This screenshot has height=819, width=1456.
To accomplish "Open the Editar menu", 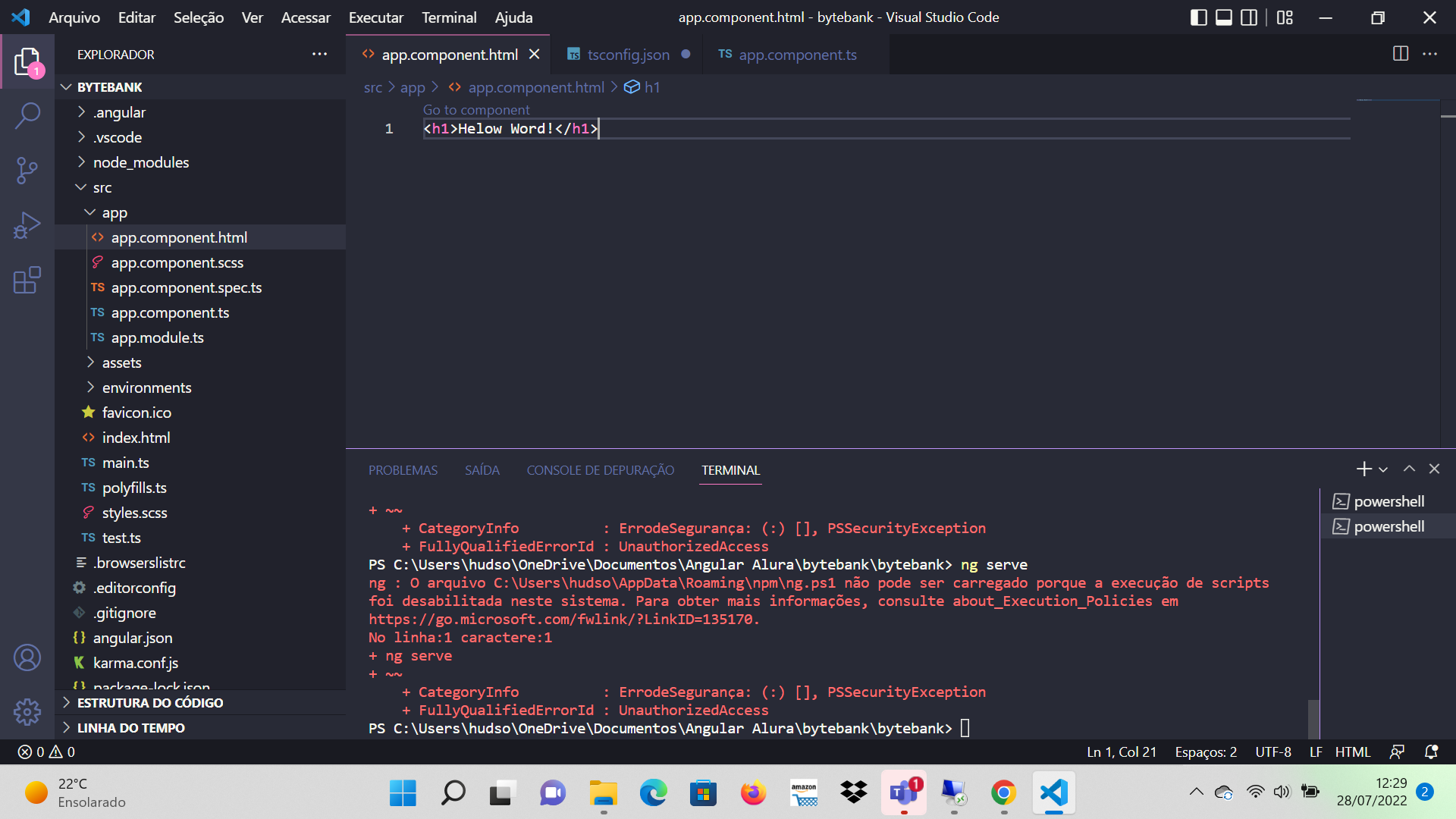I will coord(136,17).
